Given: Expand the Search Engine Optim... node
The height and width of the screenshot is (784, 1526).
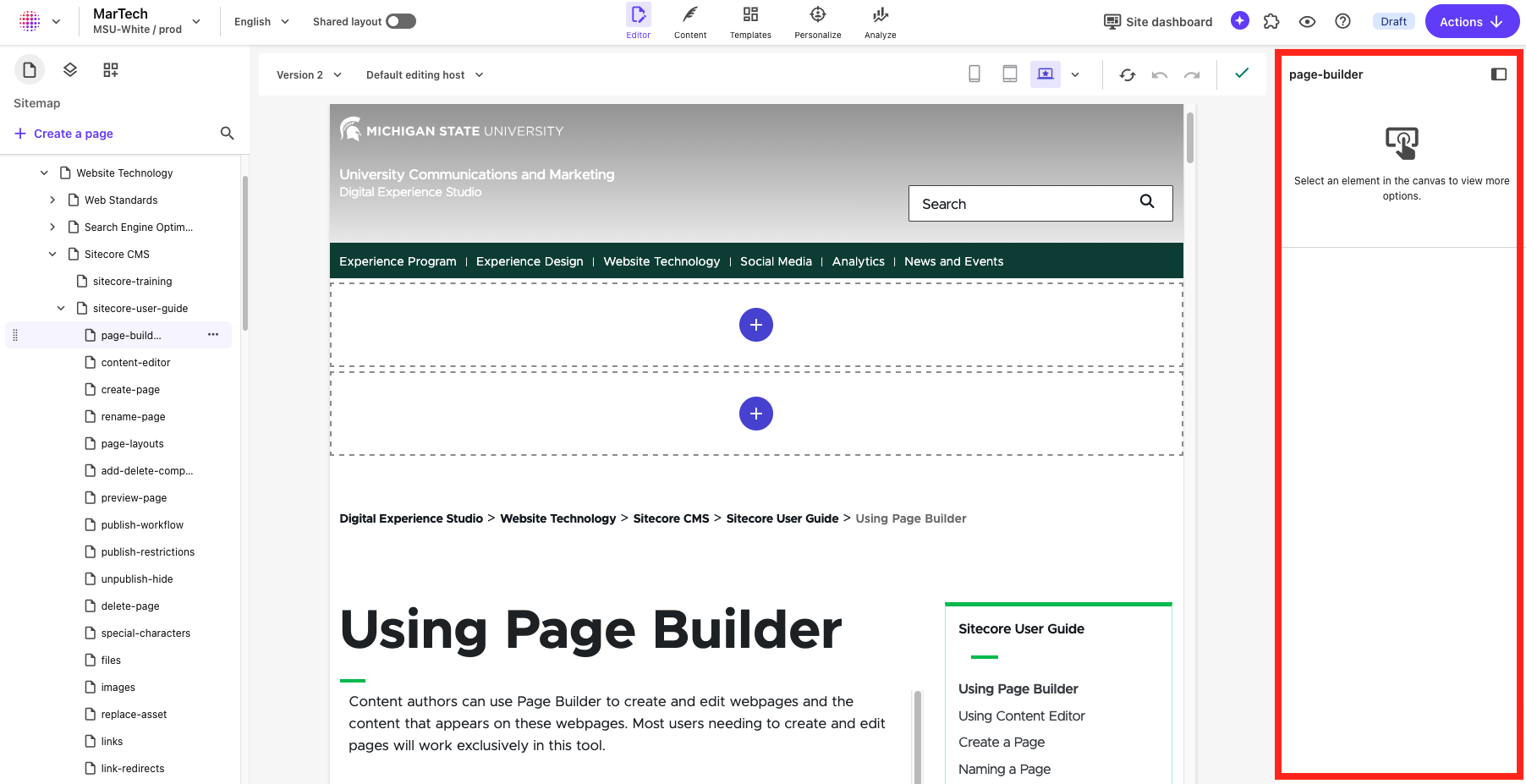Looking at the screenshot, I should pos(52,227).
